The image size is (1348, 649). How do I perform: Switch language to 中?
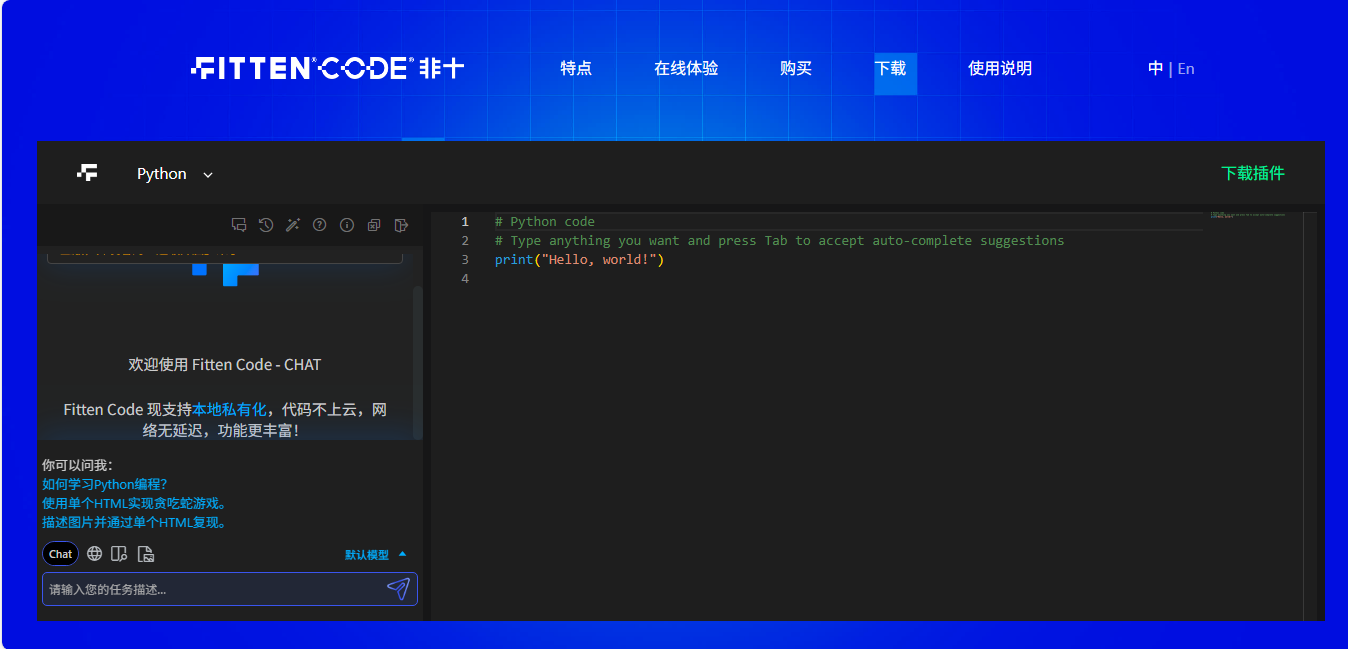1156,69
